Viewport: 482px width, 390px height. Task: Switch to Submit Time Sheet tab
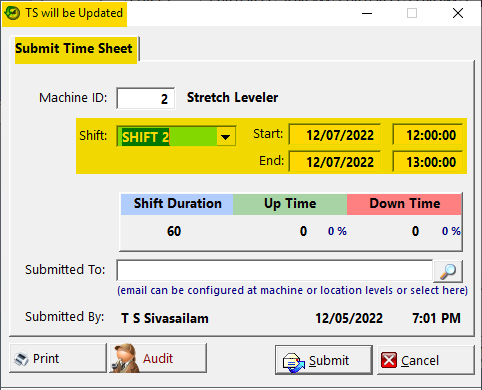pos(74,49)
